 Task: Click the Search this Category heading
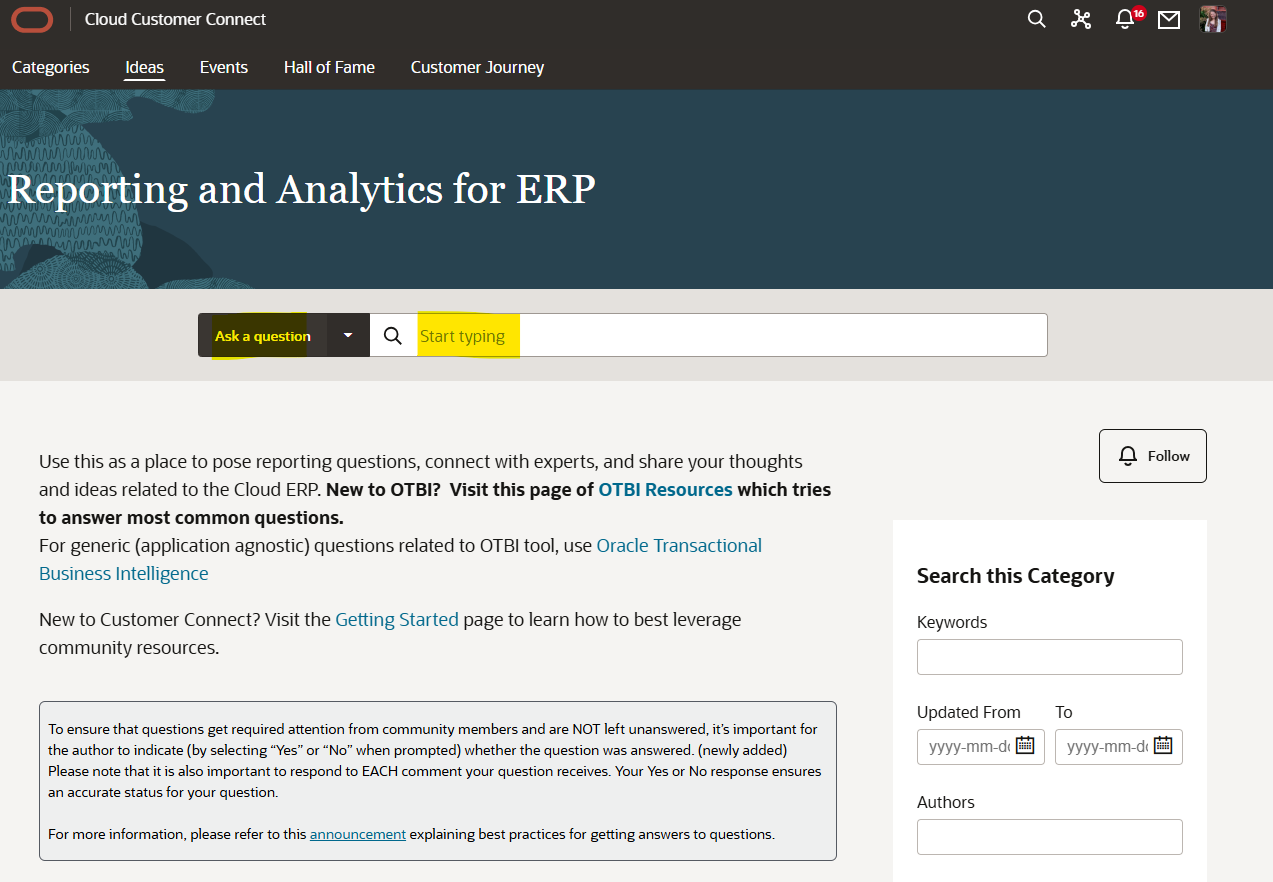[1015, 576]
